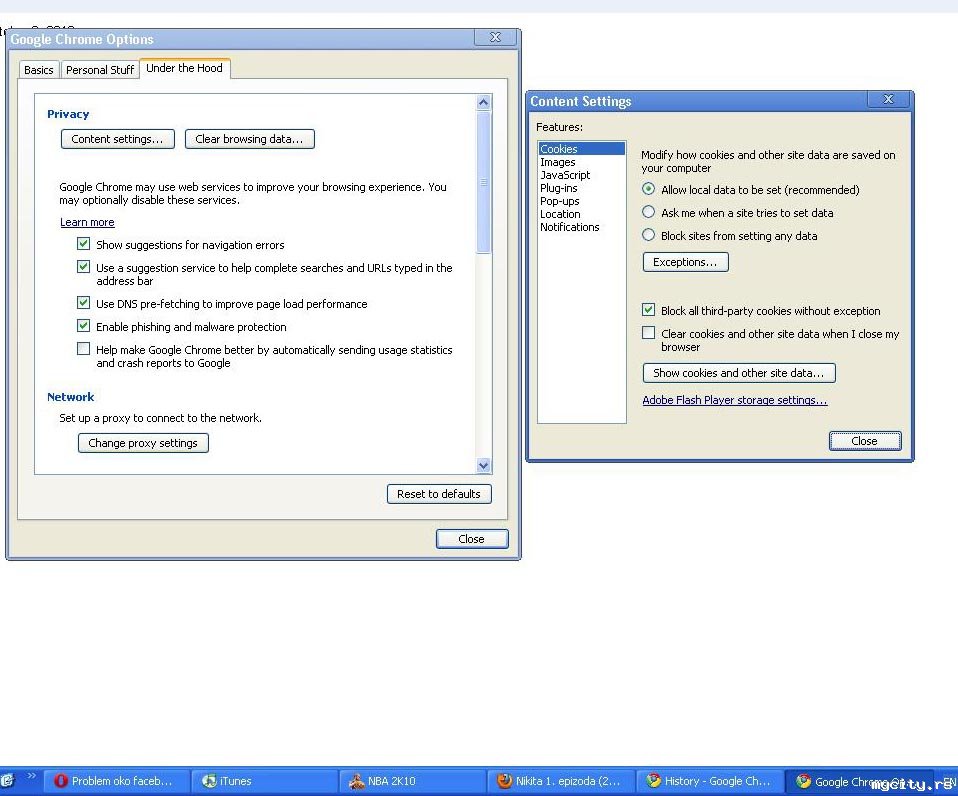Viewport: 958px width, 796px height.
Task: Select Plug-ins in the Features list
Action: click(x=581, y=188)
